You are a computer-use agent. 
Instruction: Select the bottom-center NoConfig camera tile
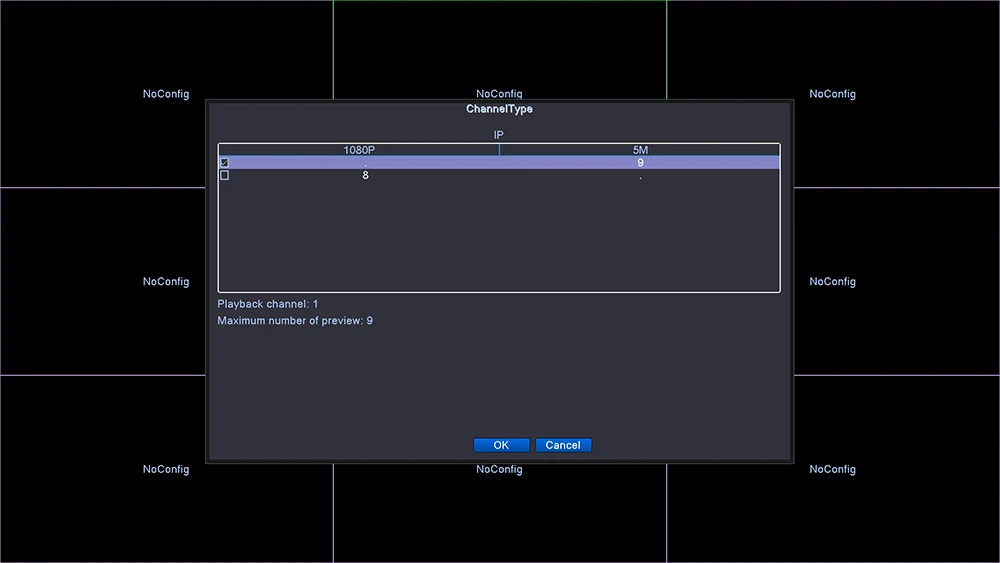(x=499, y=514)
